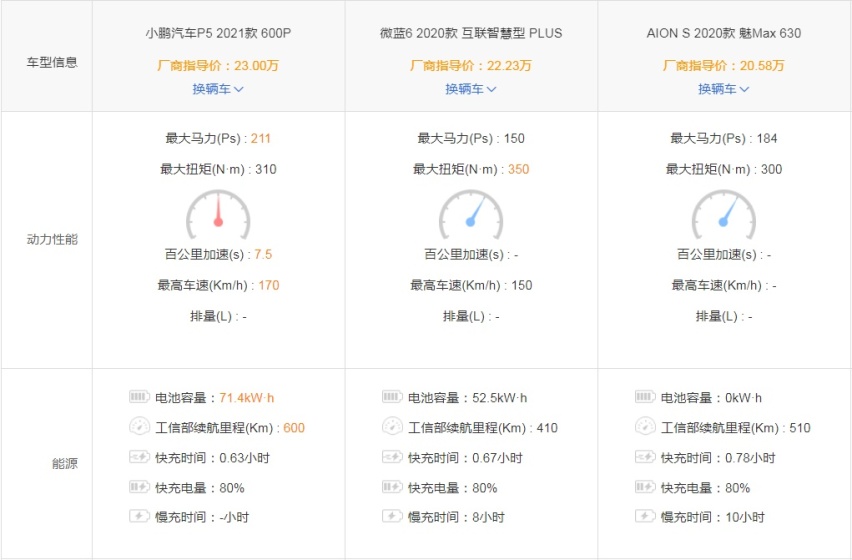Click 慢充时间：8小时 text
Image resolution: width=852 pixels, height=560 pixels.
(x=456, y=517)
